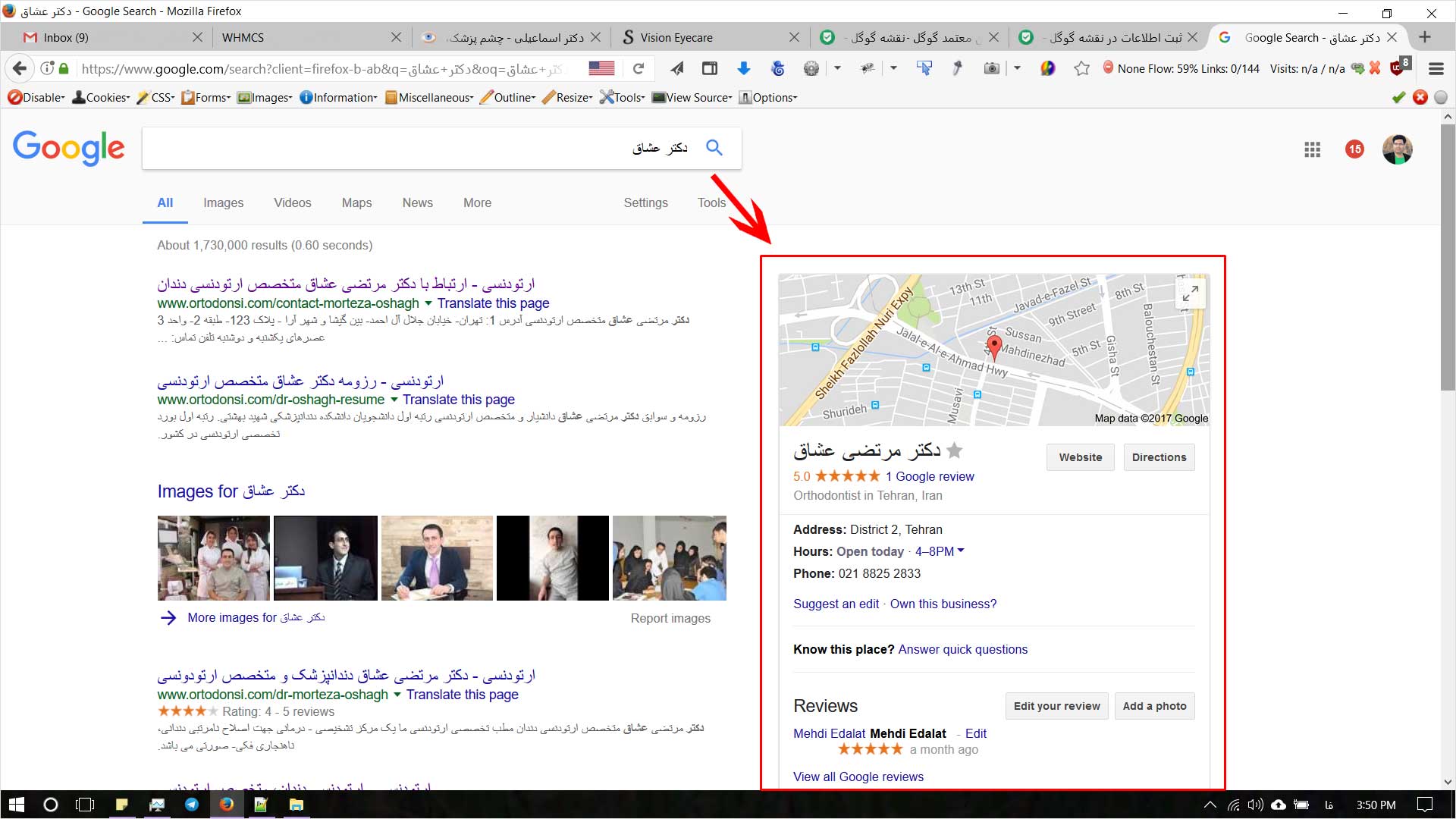
Task: Click the vertical page scrollbar thumb
Action: point(1448,258)
